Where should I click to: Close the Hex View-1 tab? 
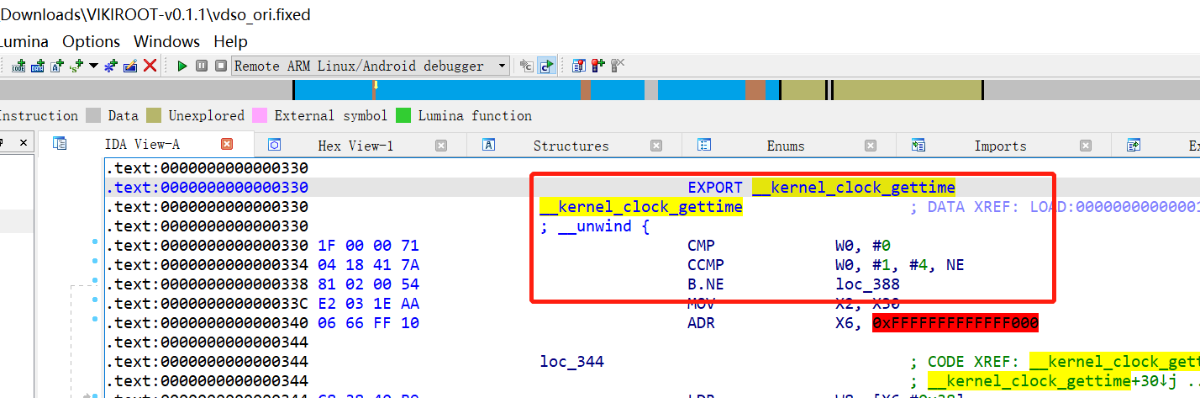(441, 146)
